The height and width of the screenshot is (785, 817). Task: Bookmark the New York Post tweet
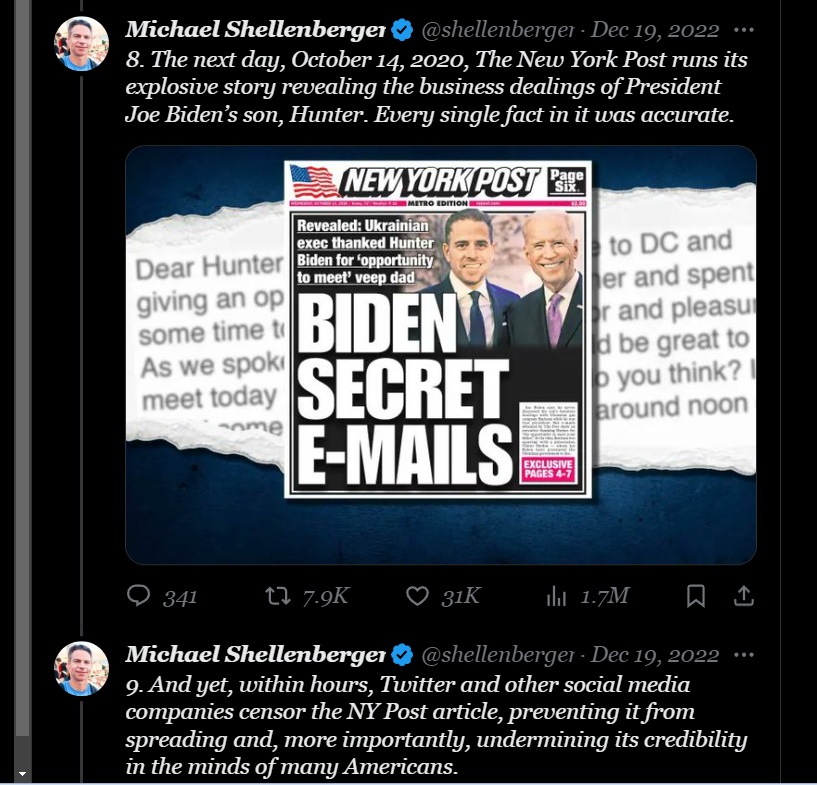tap(696, 596)
